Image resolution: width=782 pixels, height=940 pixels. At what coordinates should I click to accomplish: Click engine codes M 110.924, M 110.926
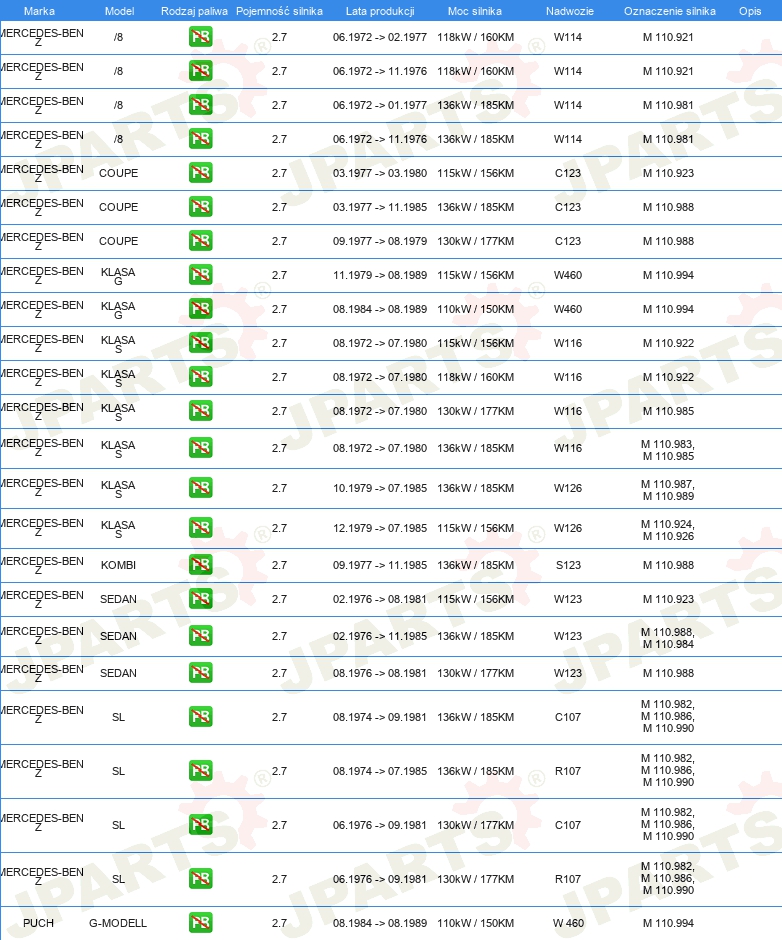(668, 530)
